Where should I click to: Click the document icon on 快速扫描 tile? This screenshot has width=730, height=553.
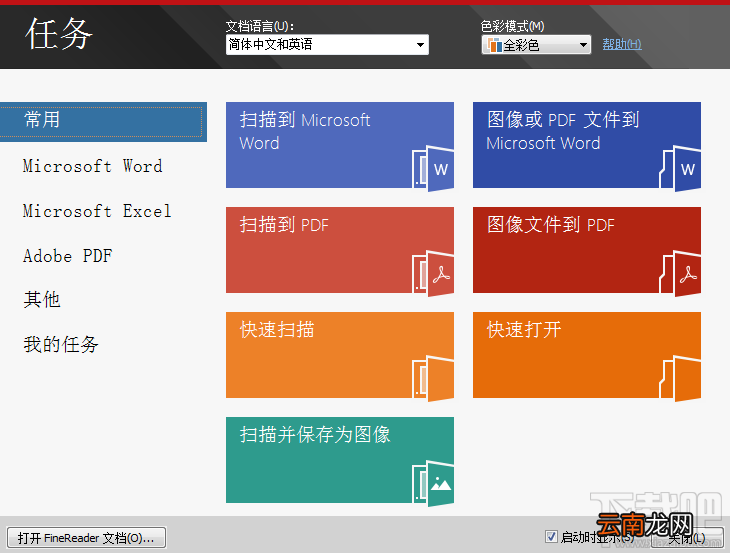click(x=433, y=378)
